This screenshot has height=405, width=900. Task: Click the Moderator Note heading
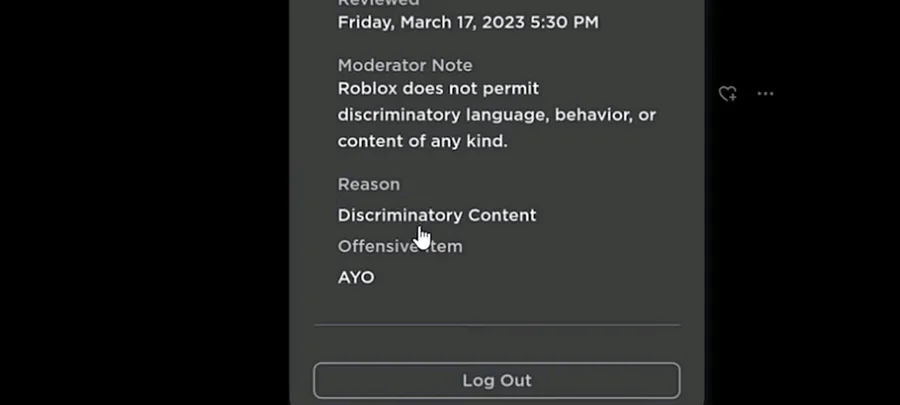coord(405,65)
